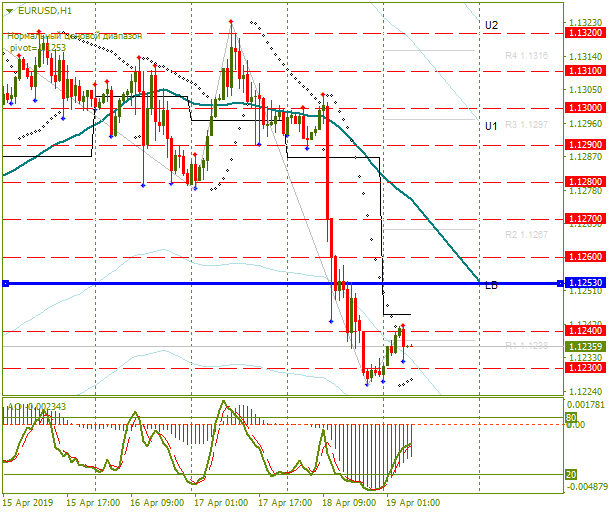Click the 1.13050 price axis value
609x514 pixels.
coord(586,90)
